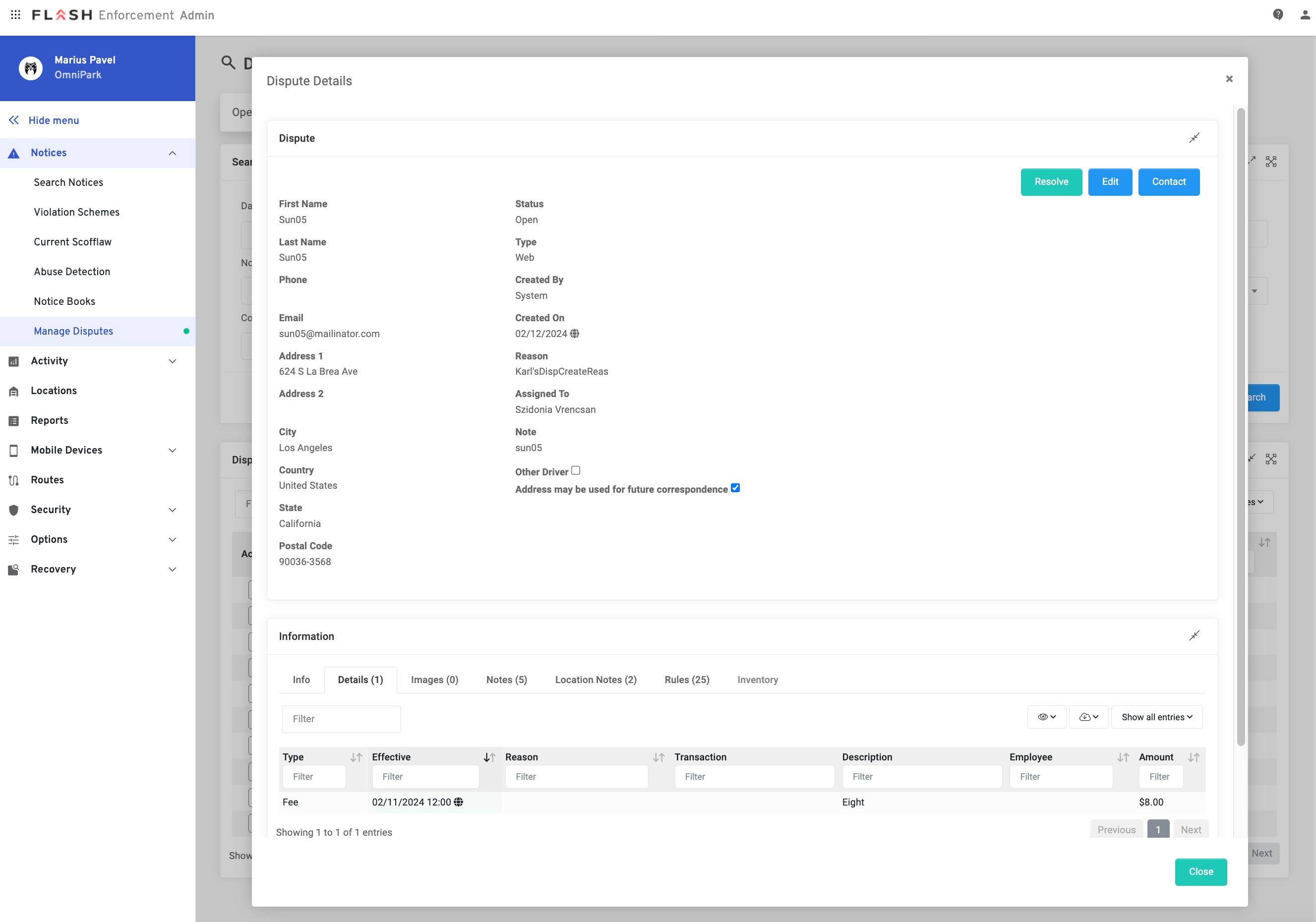Click the Hide menu double-chevron icon

click(x=14, y=120)
